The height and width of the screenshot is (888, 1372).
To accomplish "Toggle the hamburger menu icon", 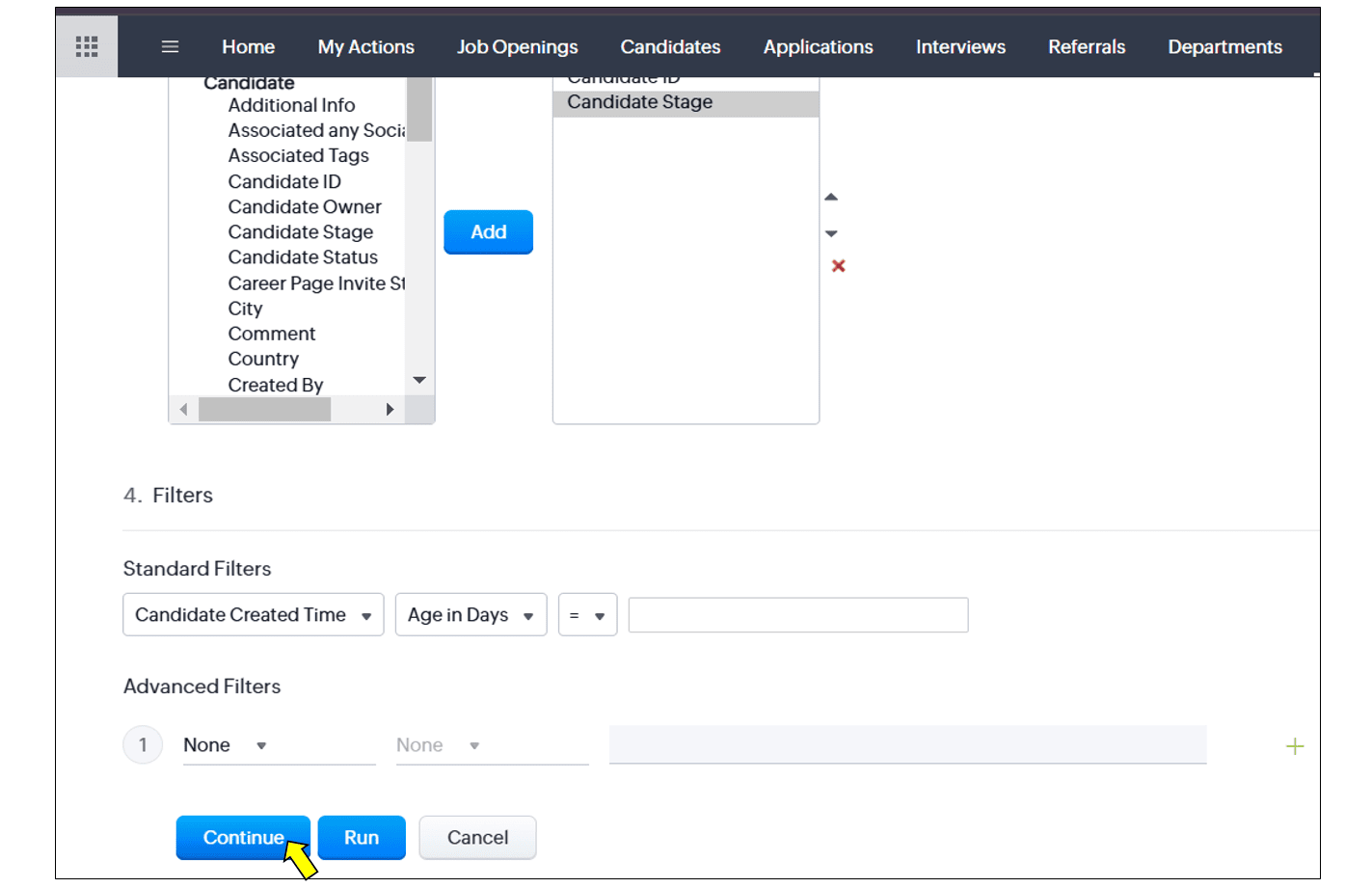I will click(170, 46).
